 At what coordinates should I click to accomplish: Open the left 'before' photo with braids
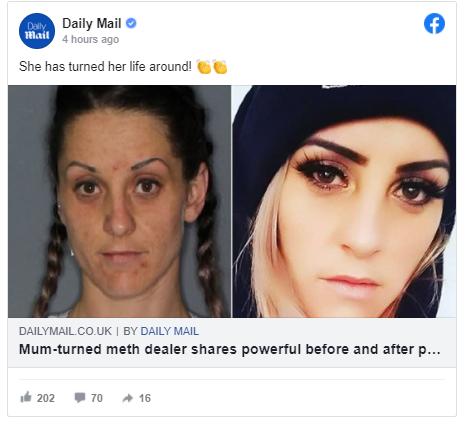coord(119,201)
